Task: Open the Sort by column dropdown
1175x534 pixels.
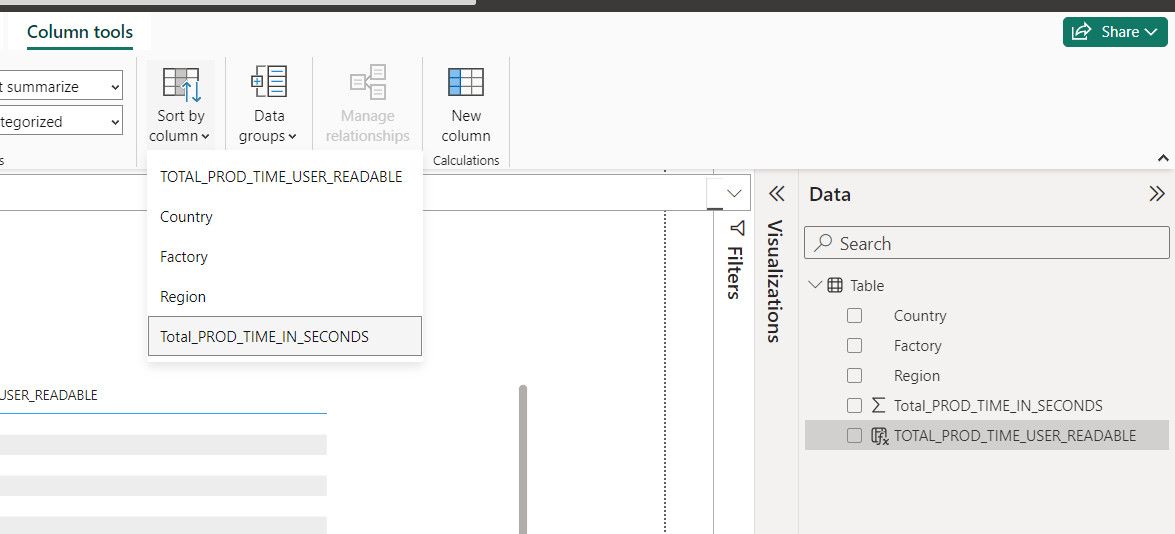Action: (181, 105)
